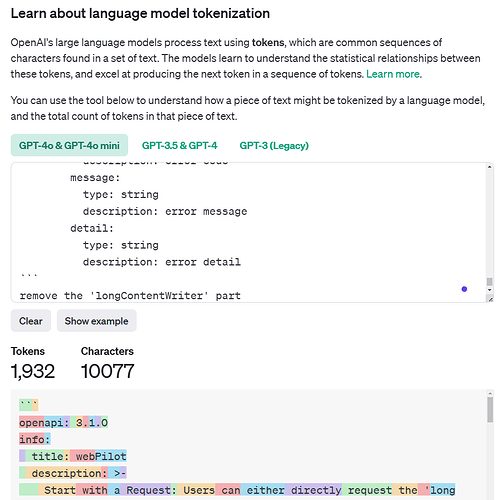The image size is (502, 500).
Task: Click the Clear button
Action: (31, 321)
